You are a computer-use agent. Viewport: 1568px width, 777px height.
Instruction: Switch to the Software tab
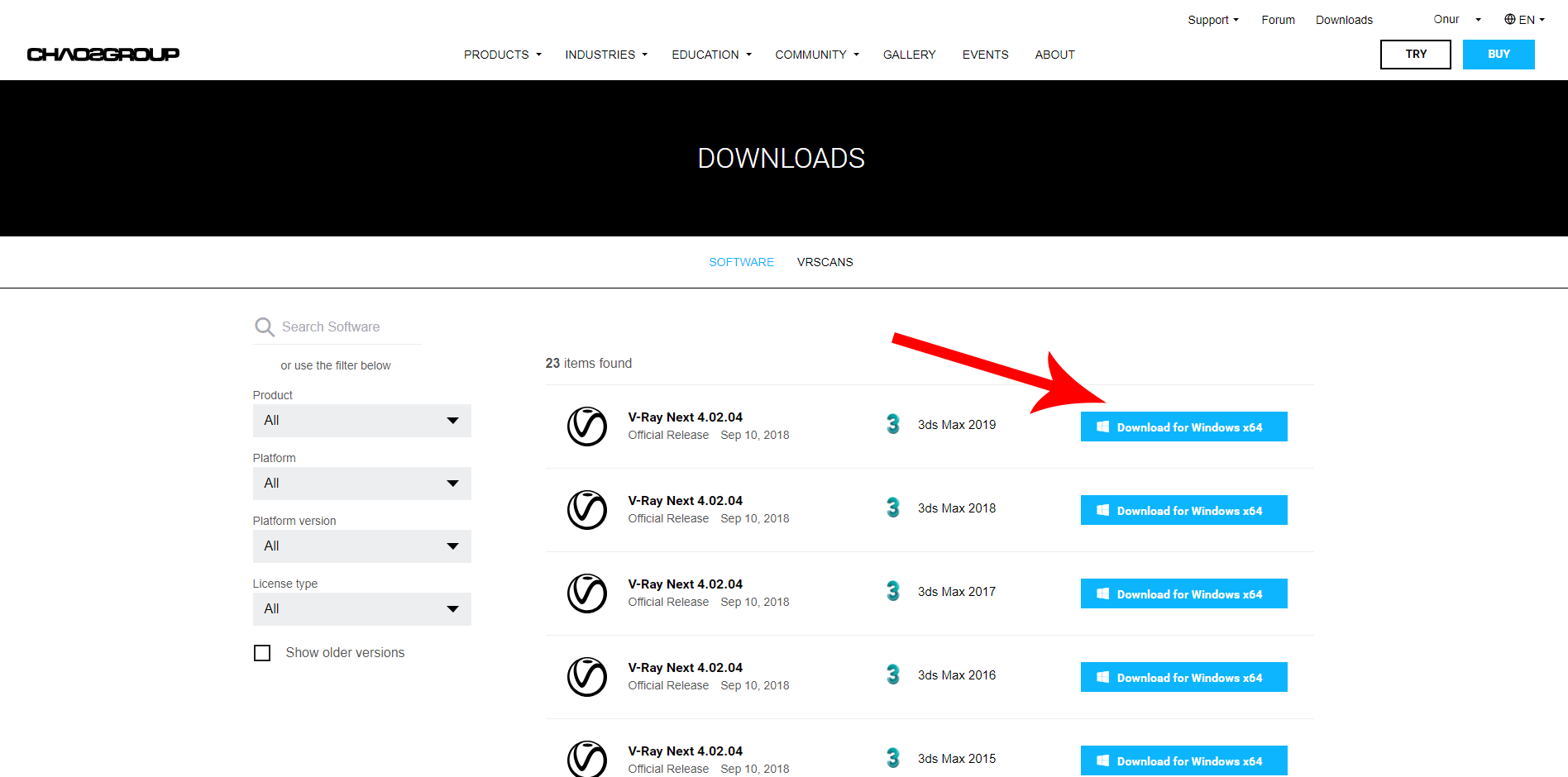pos(742,262)
